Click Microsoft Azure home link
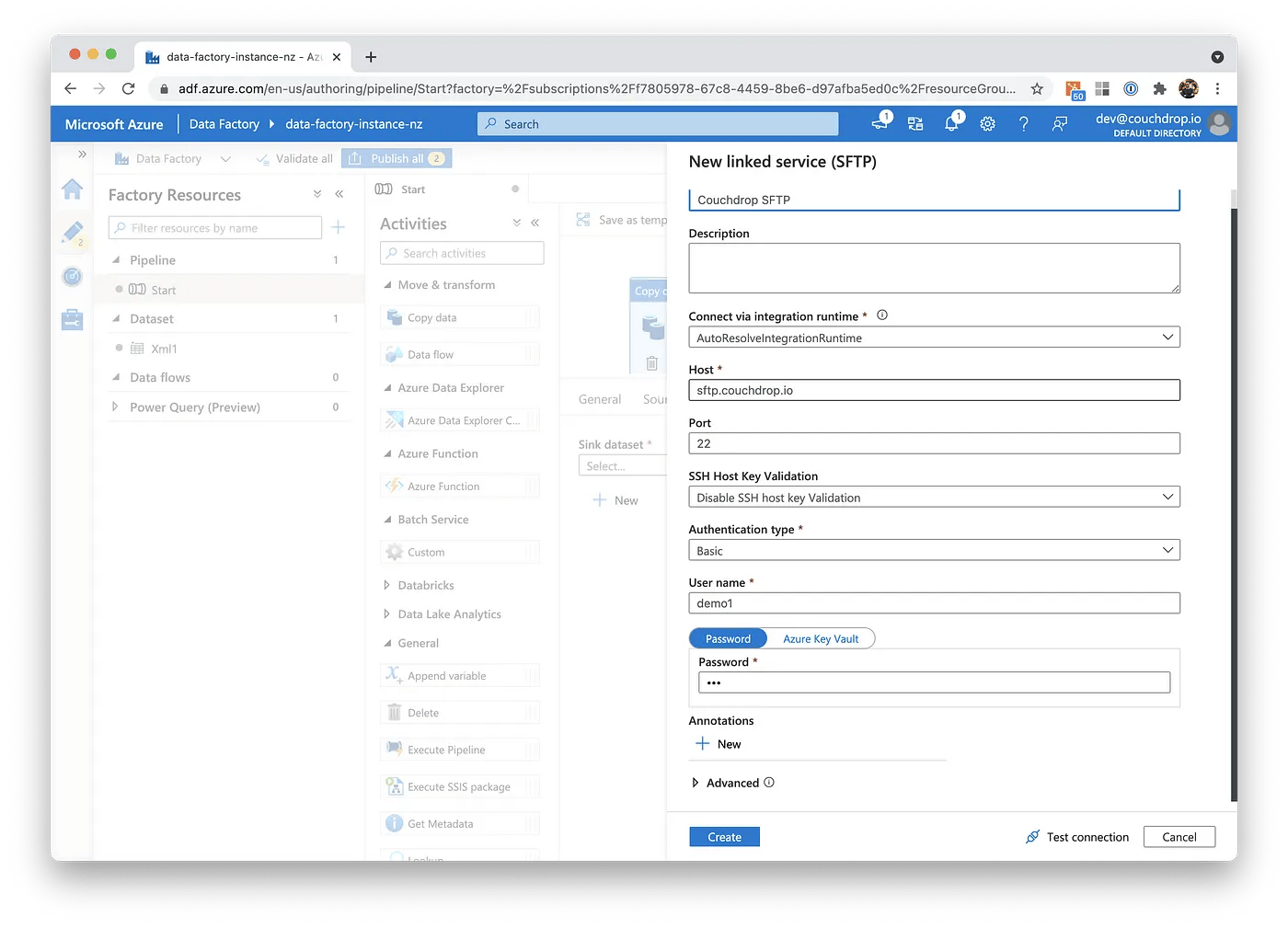This screenshot has height=928, width=1288. (x=114, y=124)
